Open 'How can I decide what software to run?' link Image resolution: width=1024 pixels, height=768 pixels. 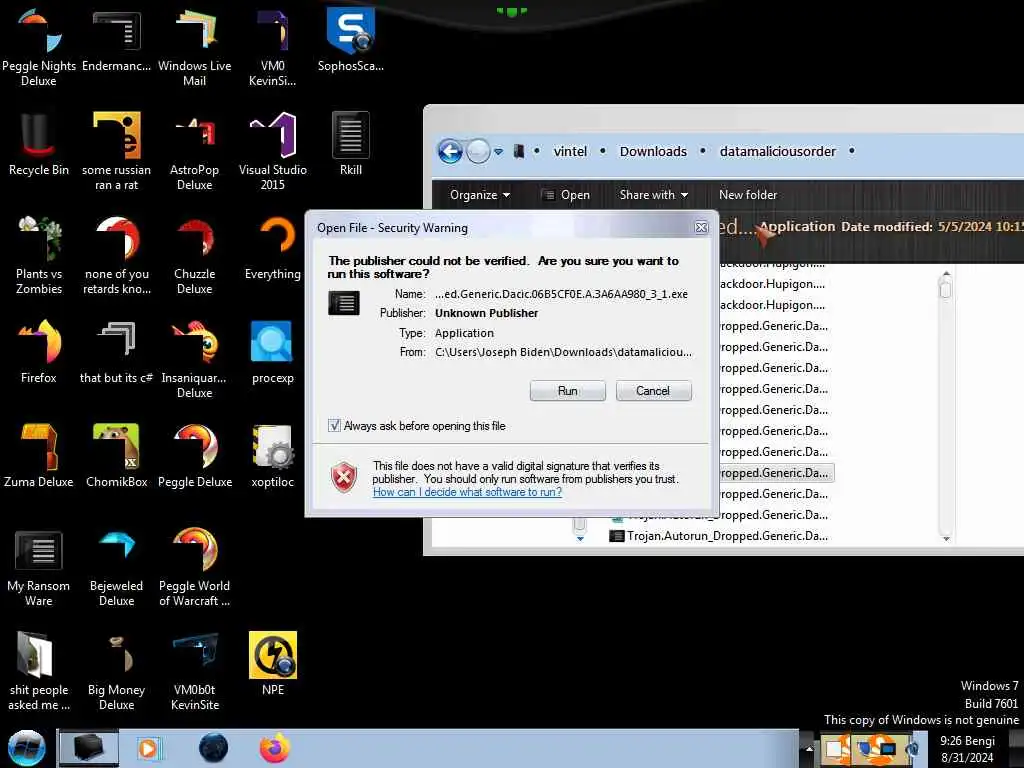(468, 492)
